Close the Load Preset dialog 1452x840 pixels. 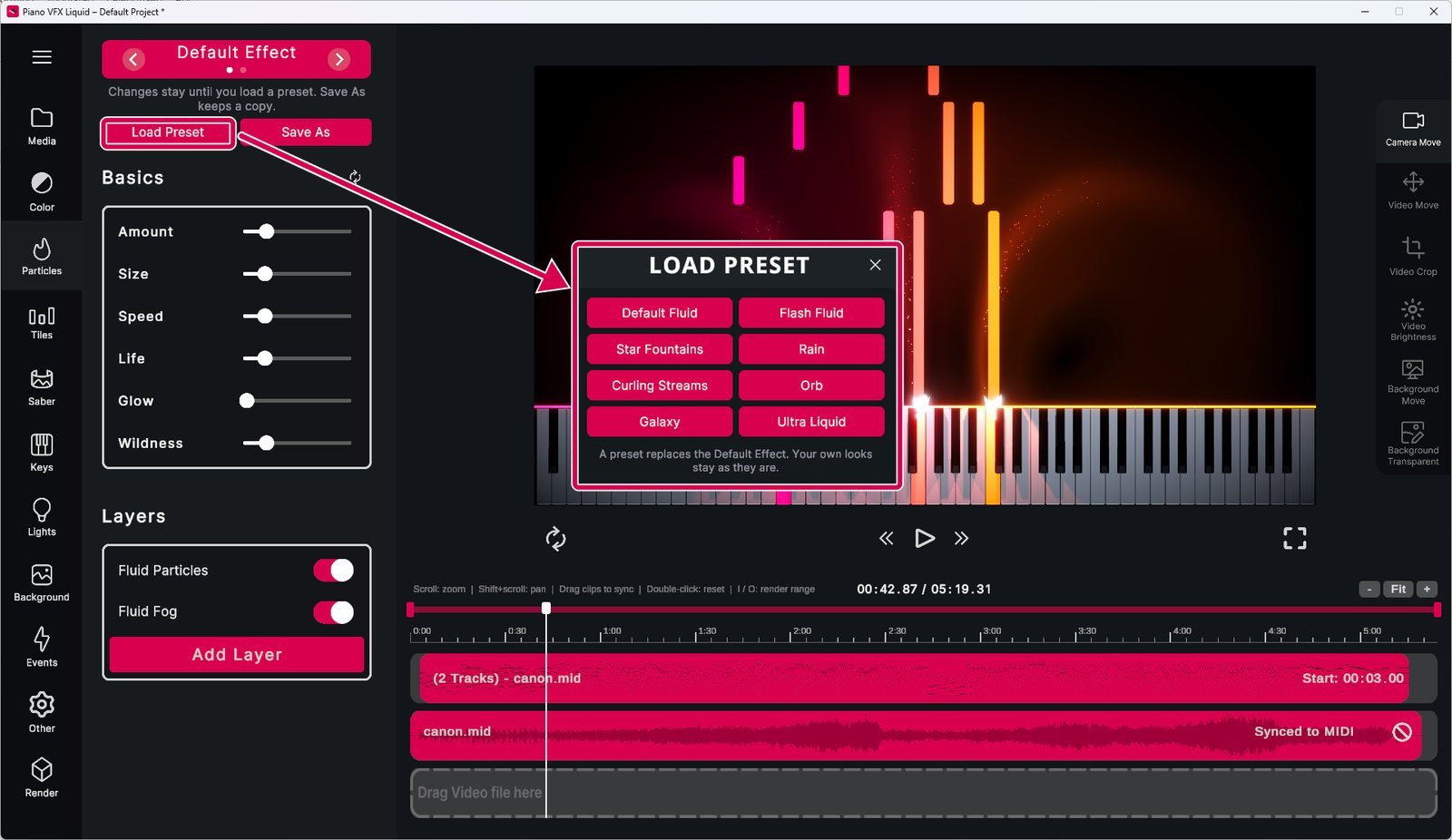click(875, 265)
